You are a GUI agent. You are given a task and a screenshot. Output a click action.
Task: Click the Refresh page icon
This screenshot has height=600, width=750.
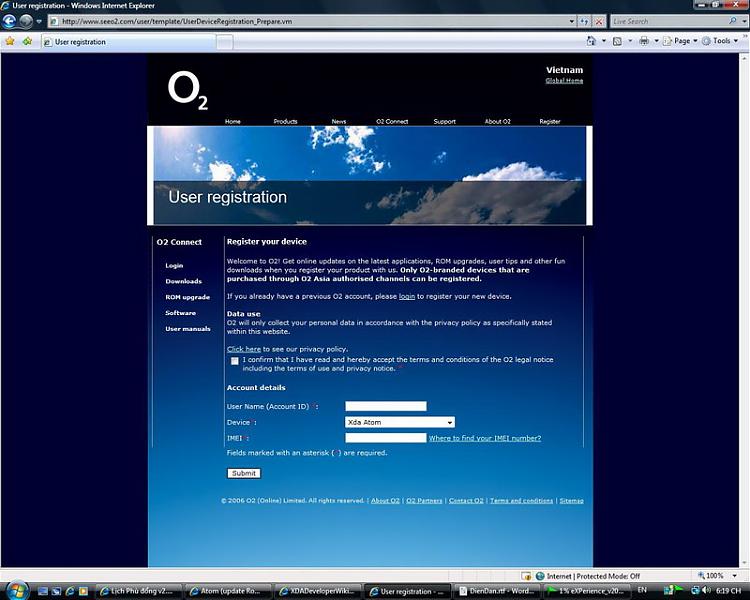tap(584, 21)
